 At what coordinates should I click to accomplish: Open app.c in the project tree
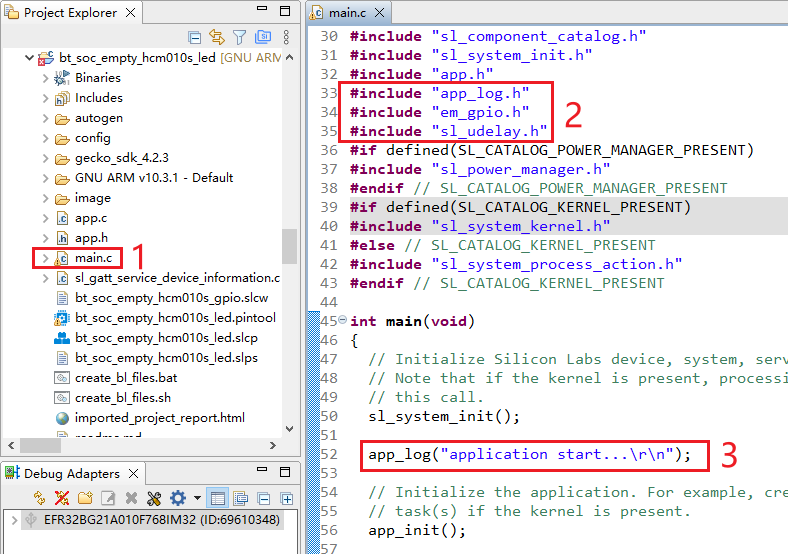pyautogui.click(x=91, y=218)
